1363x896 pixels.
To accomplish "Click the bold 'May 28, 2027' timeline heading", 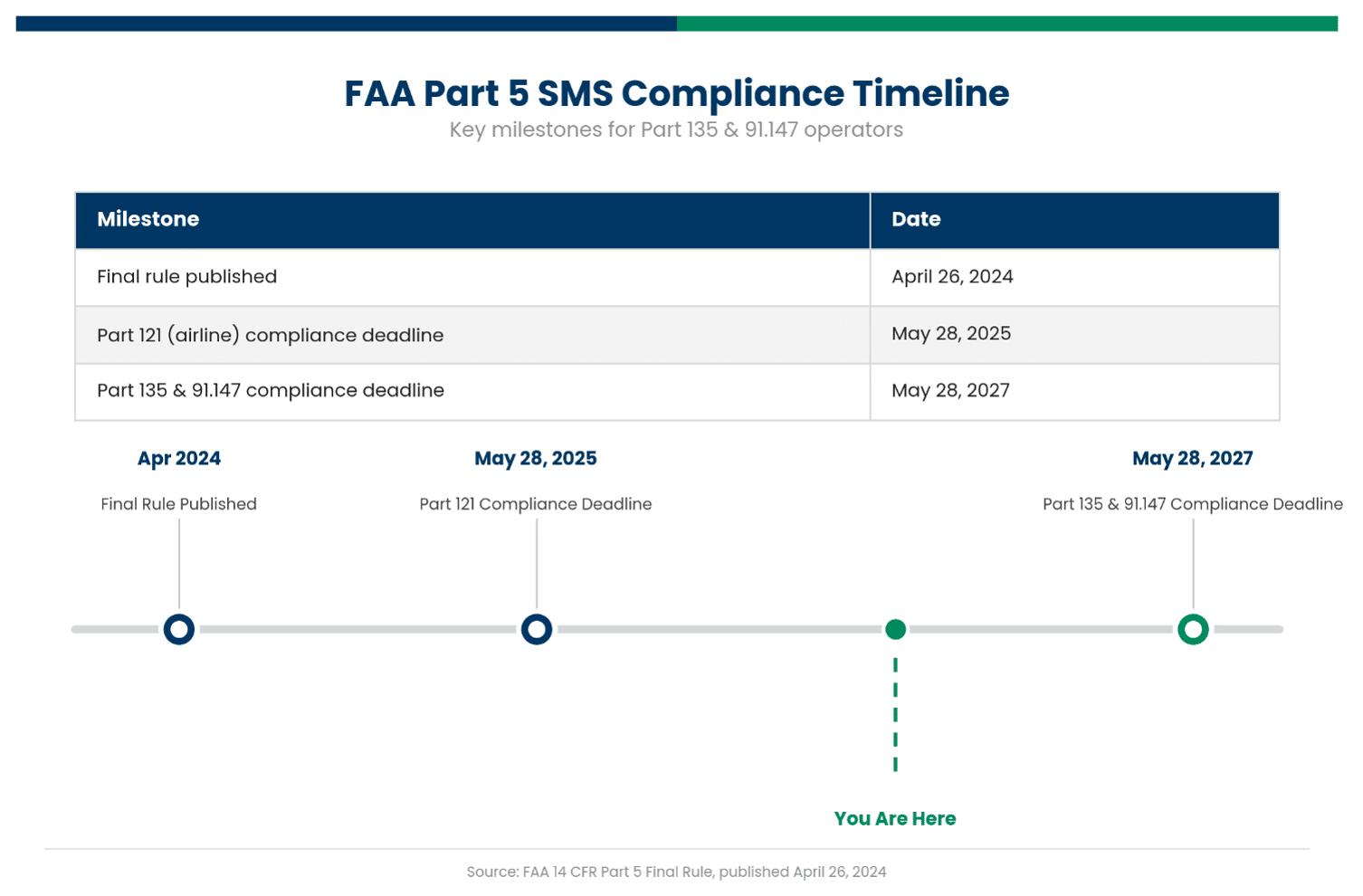I will (x=1193, y=459).
